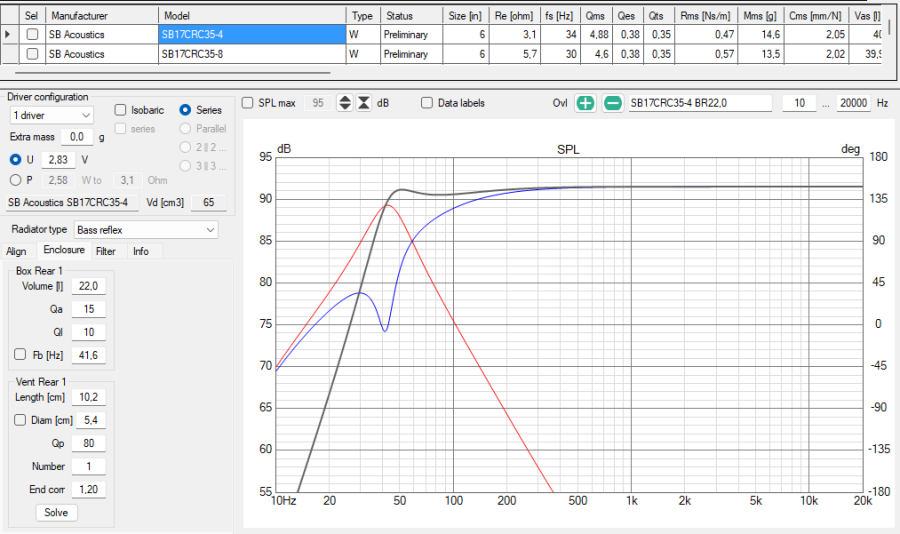Click the SPL max value 95 field
900x534 pixels.
[x=318, y=103]
